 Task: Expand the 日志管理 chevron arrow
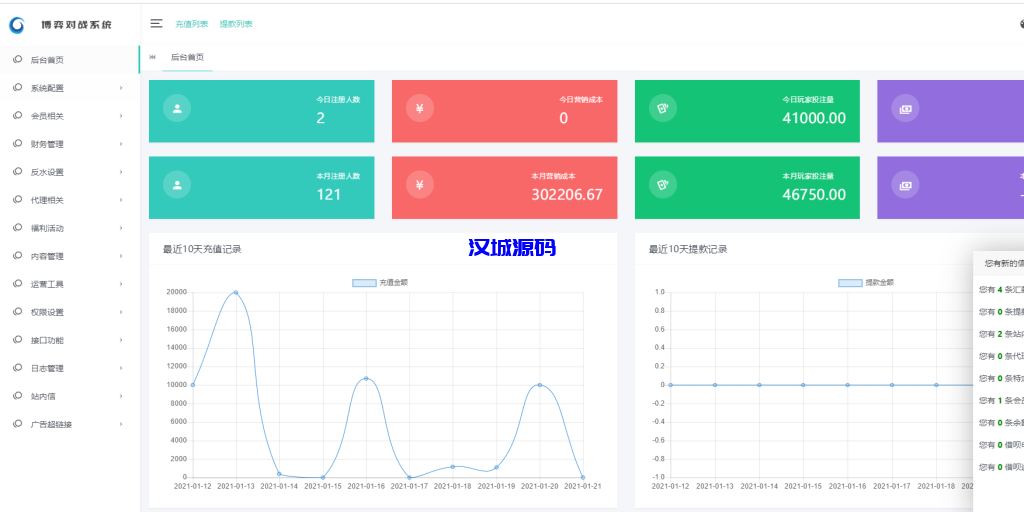[x=121, y=368]
